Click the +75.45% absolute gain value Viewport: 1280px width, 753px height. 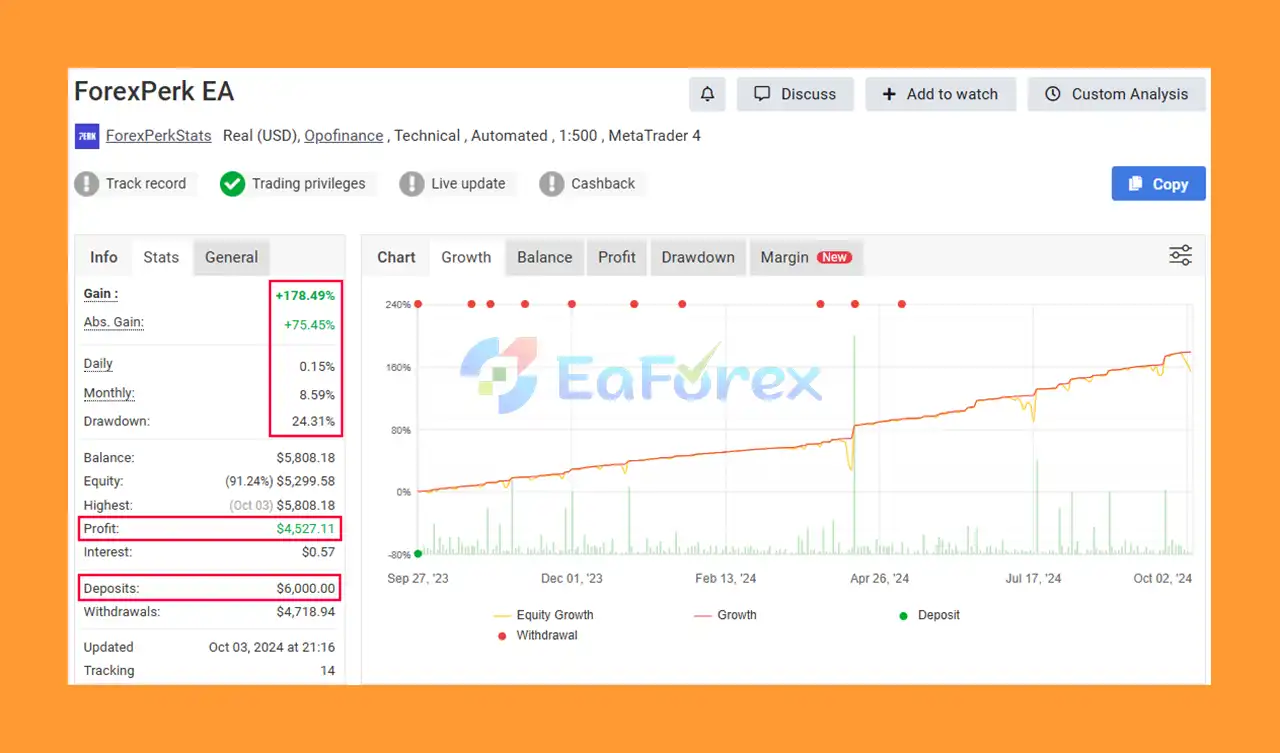tap(308, 325)
